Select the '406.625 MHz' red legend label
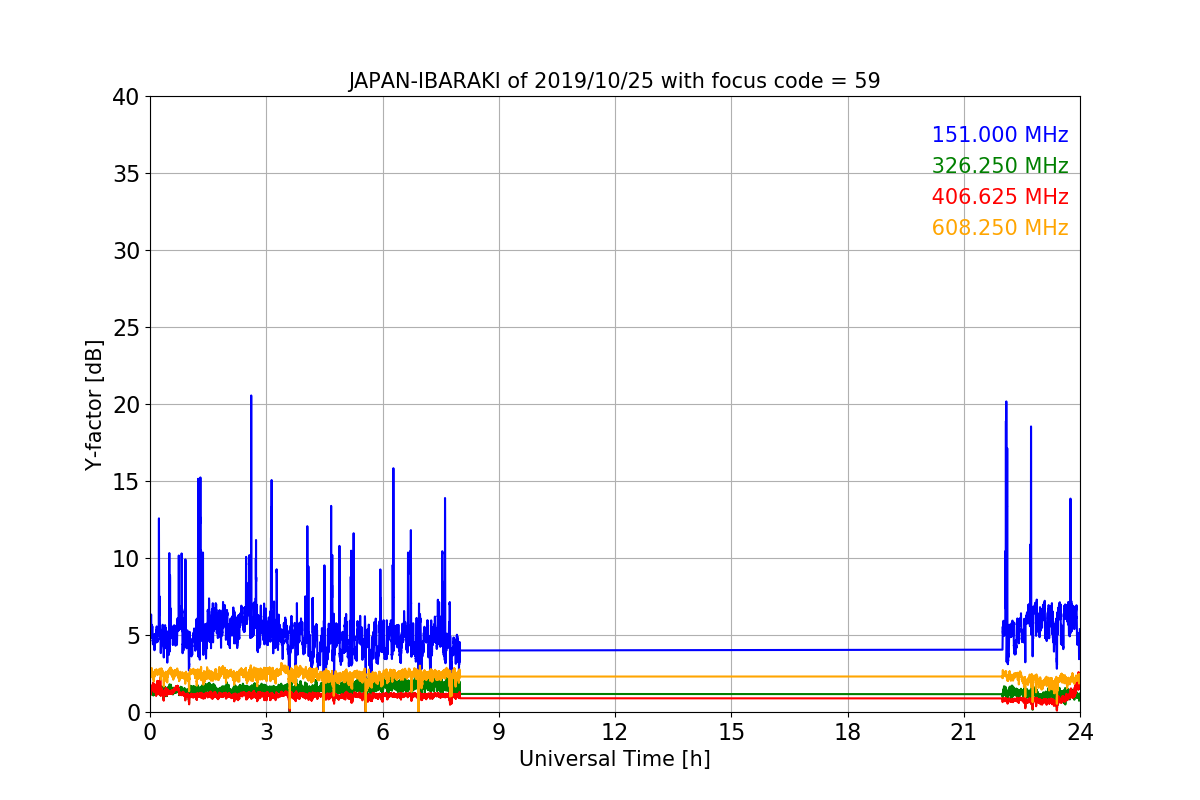The image size is (1200, 800). pyautogui.click(x=1000, y=197)
